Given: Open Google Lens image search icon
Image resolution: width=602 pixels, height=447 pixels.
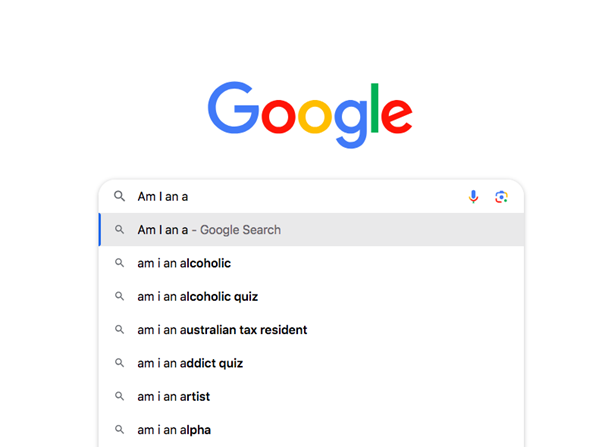Looking at the screenshot, I should click(501, 197).
